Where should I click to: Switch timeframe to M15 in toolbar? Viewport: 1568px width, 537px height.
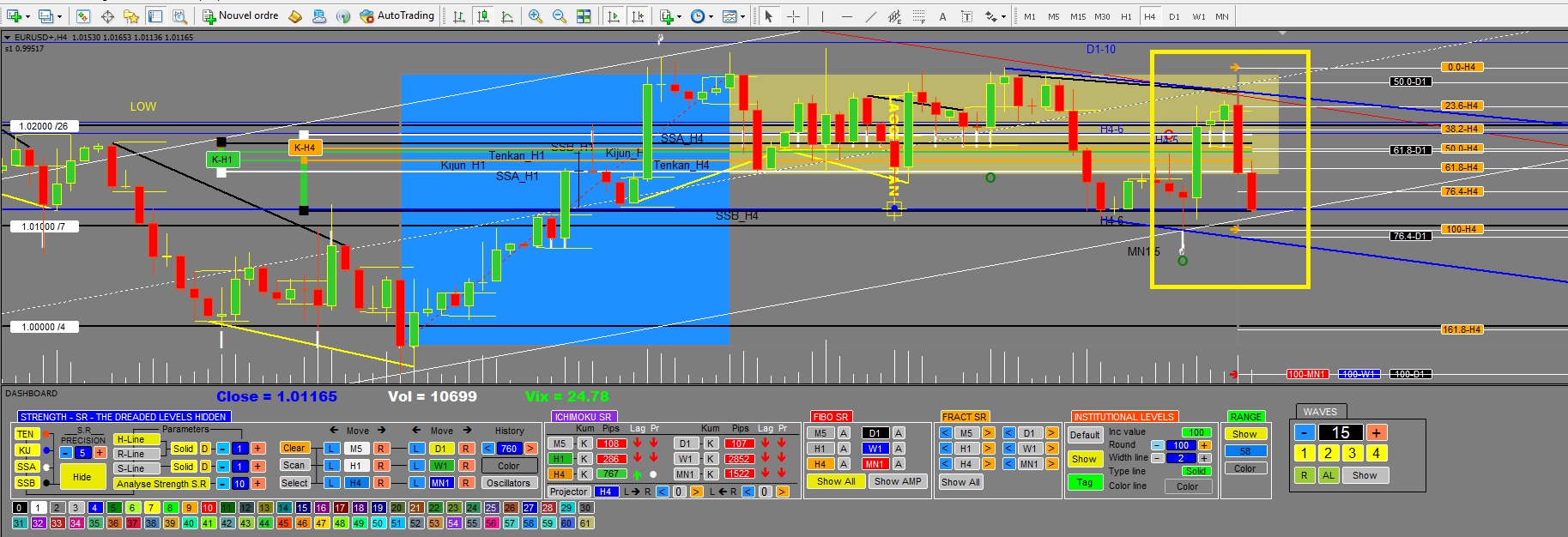coord(1077,16)
